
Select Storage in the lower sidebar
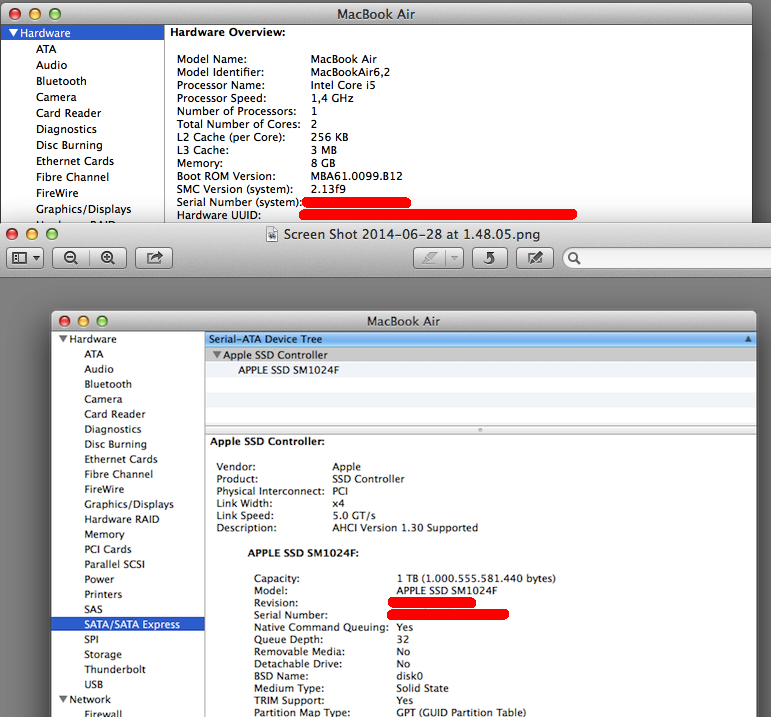(103, 655)
